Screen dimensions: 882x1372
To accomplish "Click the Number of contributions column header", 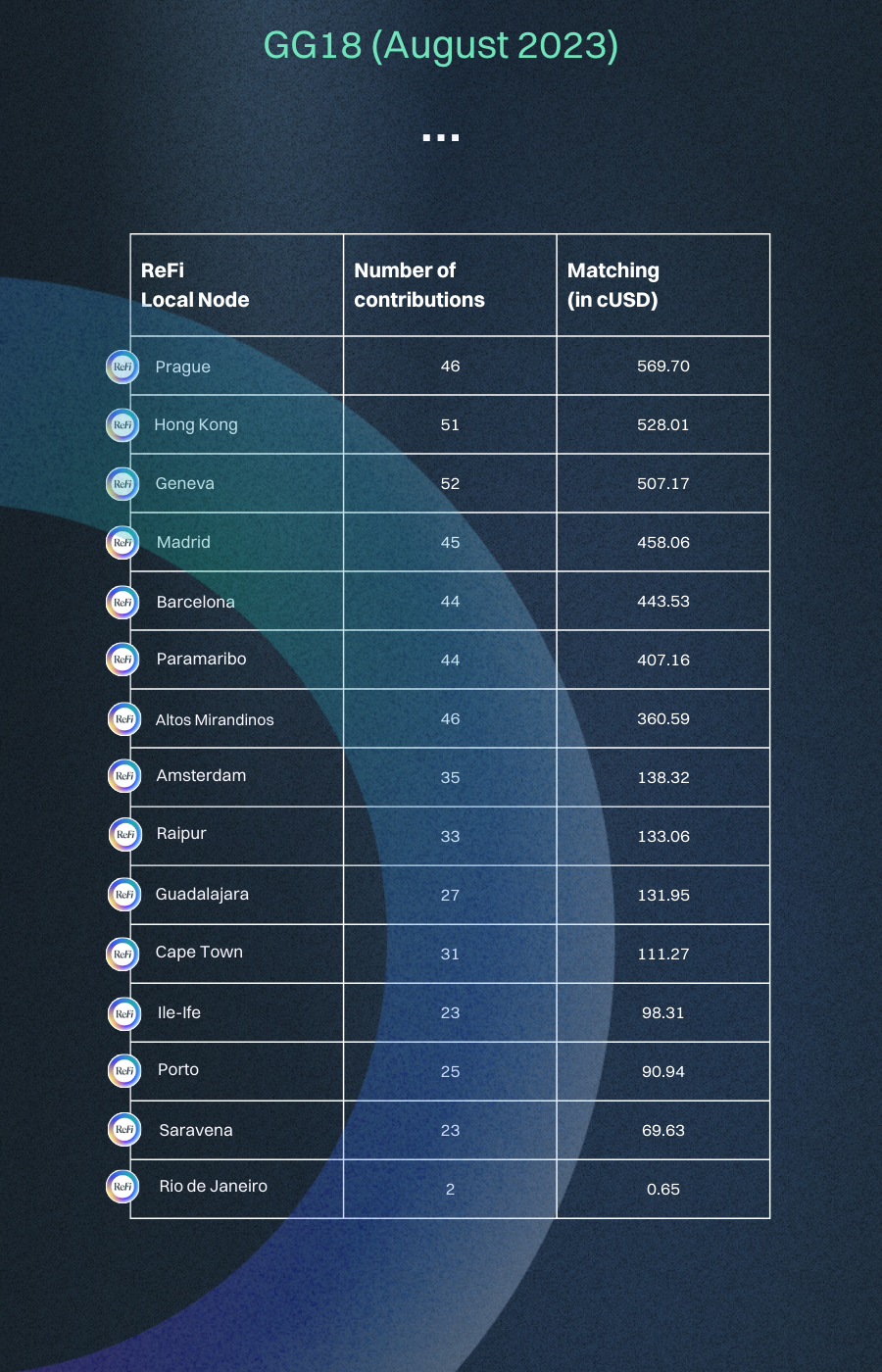I will (419, 285).
